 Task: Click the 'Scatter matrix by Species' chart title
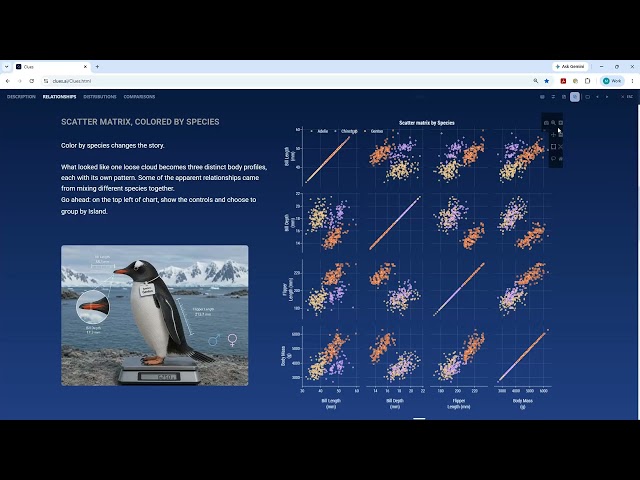[427, 122]
